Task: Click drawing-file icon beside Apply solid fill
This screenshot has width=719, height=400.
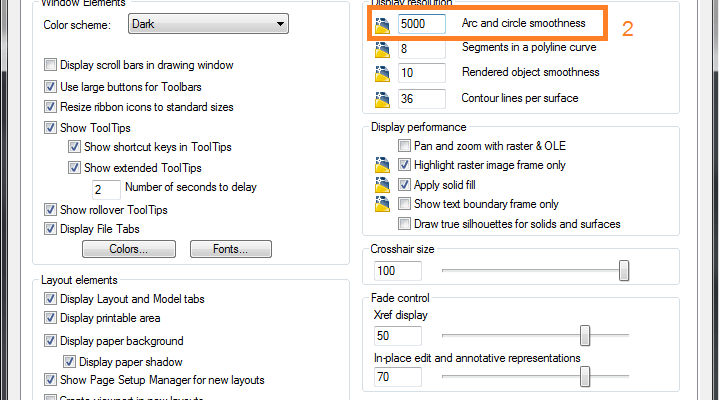Action: click(x=382, y=185)
